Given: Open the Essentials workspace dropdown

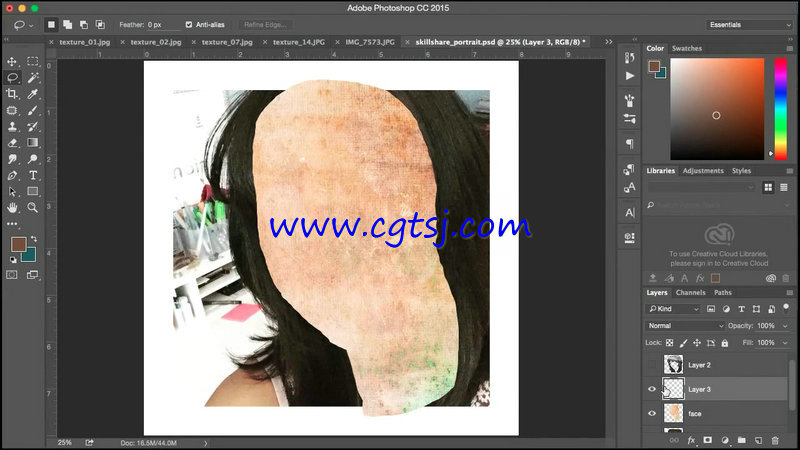Looking at the screenshot, I should pos(749,24).
